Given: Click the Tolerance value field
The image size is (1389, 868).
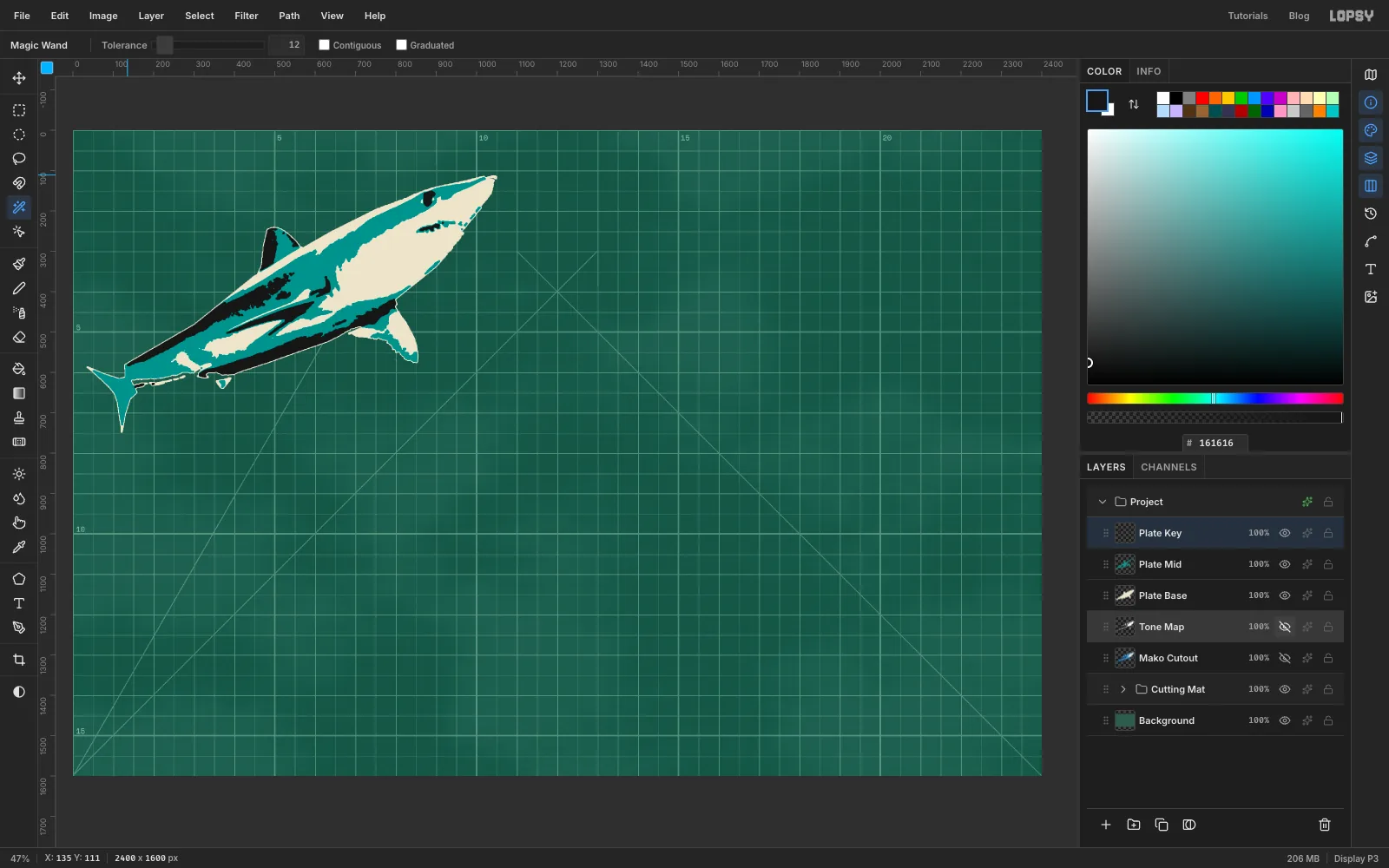Looking at the screenshot, I should pyautogui.click(x=286, y=45).
